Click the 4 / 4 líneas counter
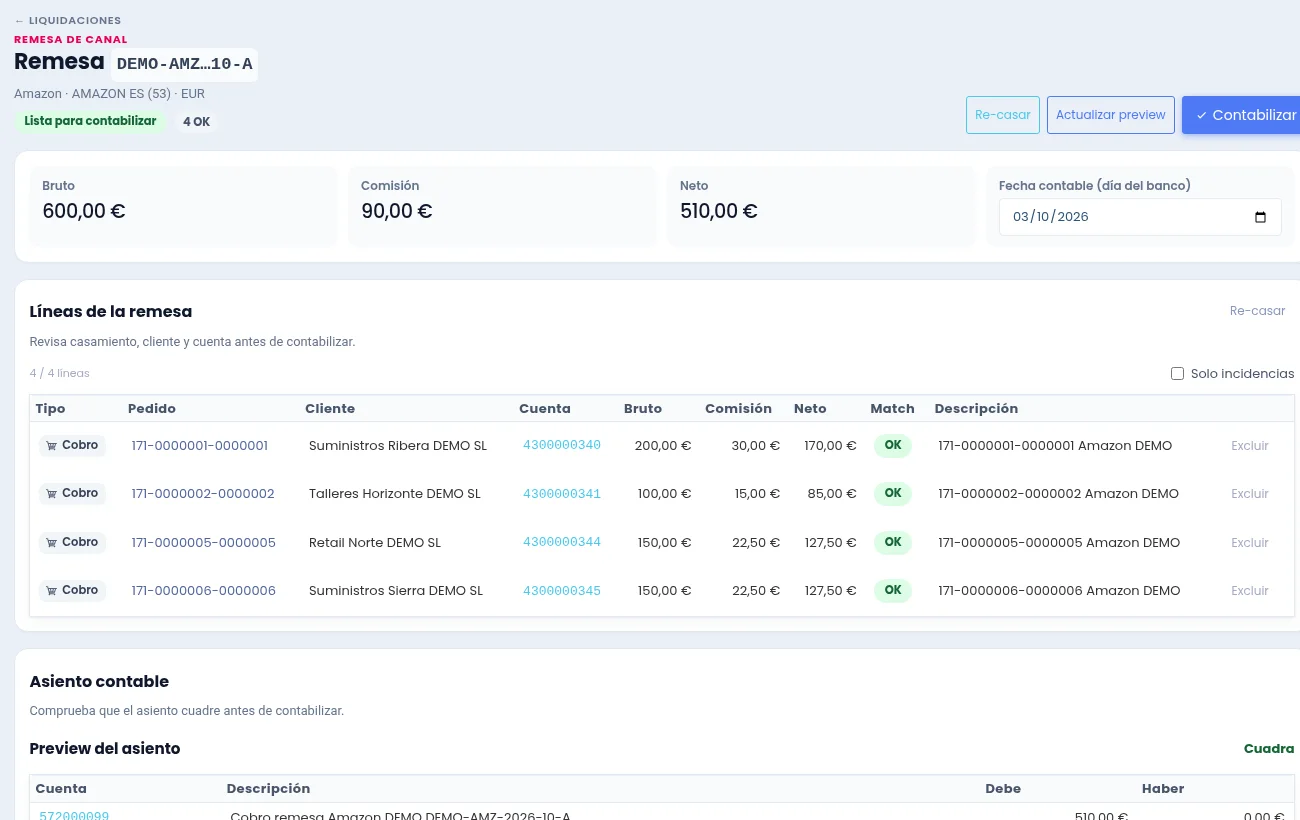 pyautogui.click(x=60, y=374)
